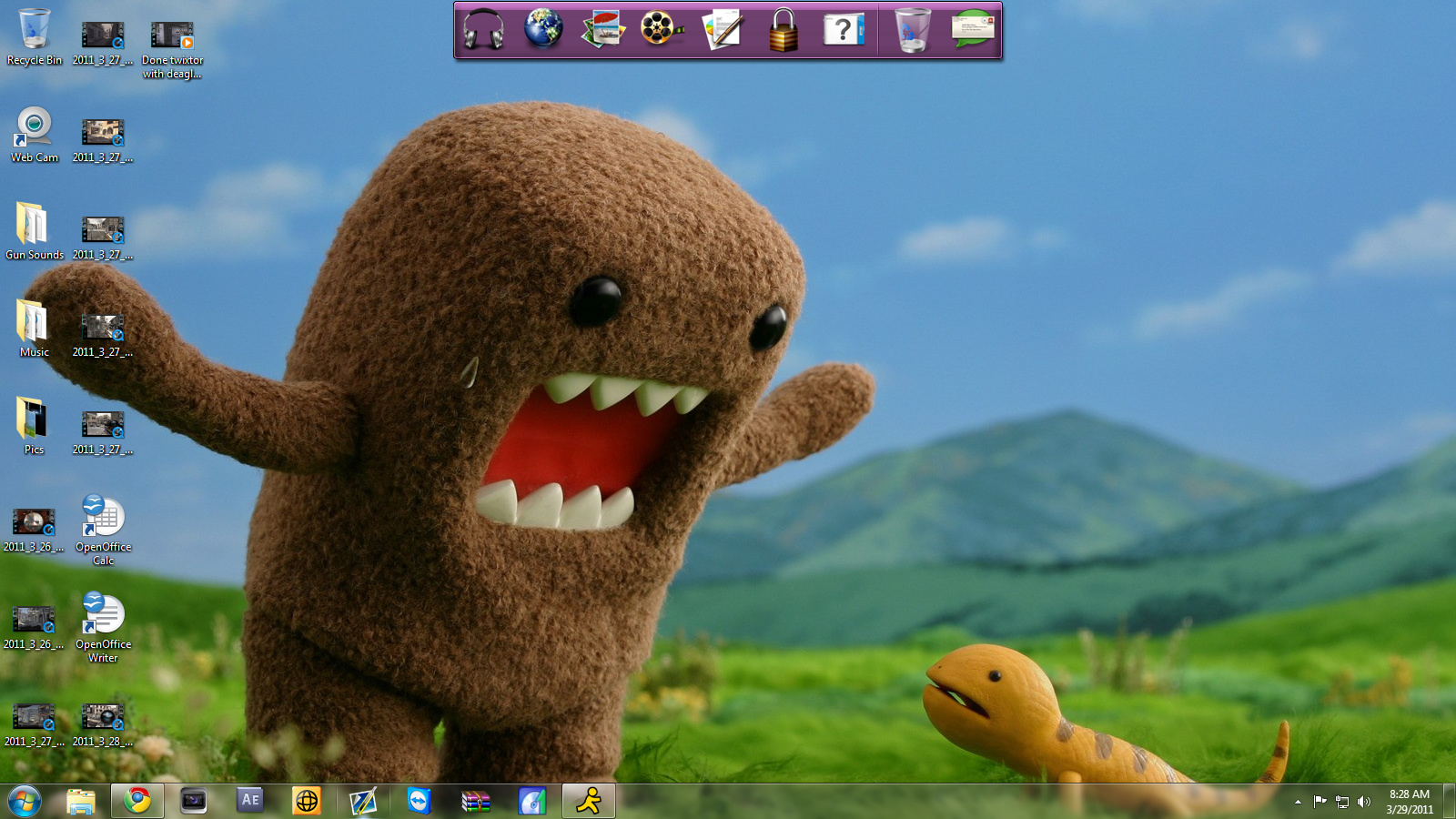Launch the pen-and-image editor icon in taskbar

pyautogui.click(x=363, y=801)
